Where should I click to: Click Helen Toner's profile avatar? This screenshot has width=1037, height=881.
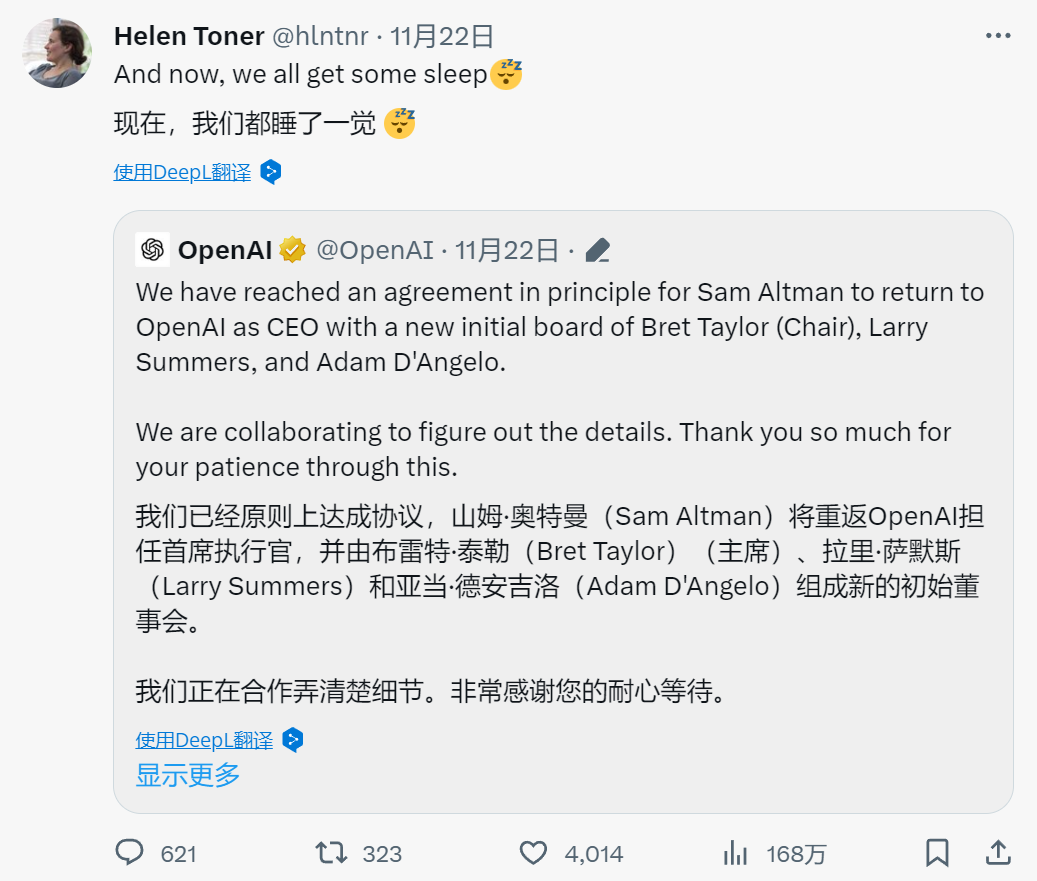click(x=58, y=53)
